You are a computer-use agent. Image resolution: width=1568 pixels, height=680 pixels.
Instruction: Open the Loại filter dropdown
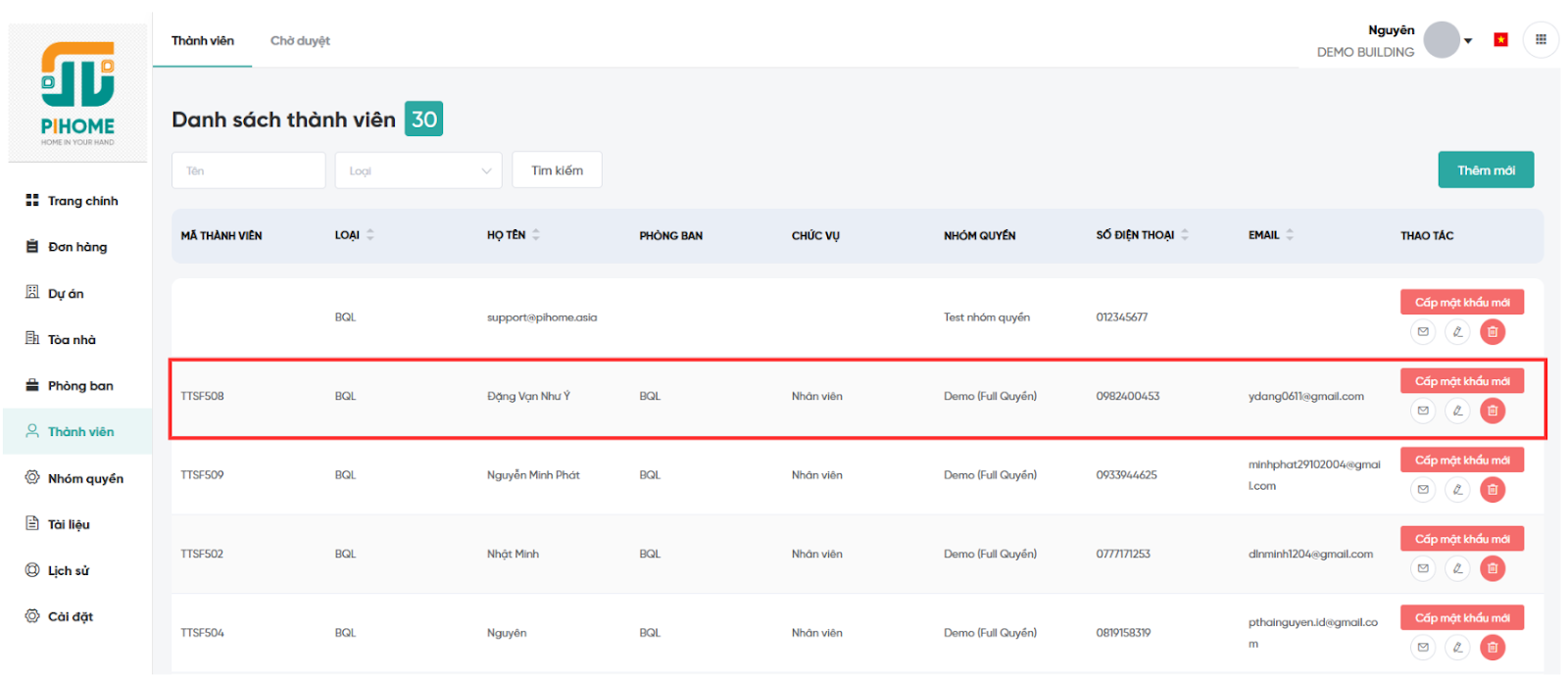coord(418,170)
